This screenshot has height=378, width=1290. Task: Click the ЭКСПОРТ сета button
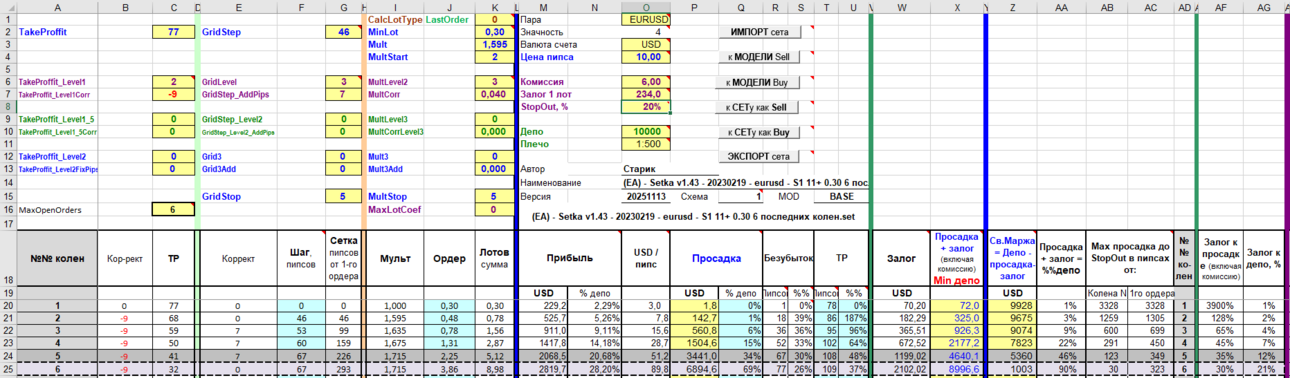[x=759, y=157]
